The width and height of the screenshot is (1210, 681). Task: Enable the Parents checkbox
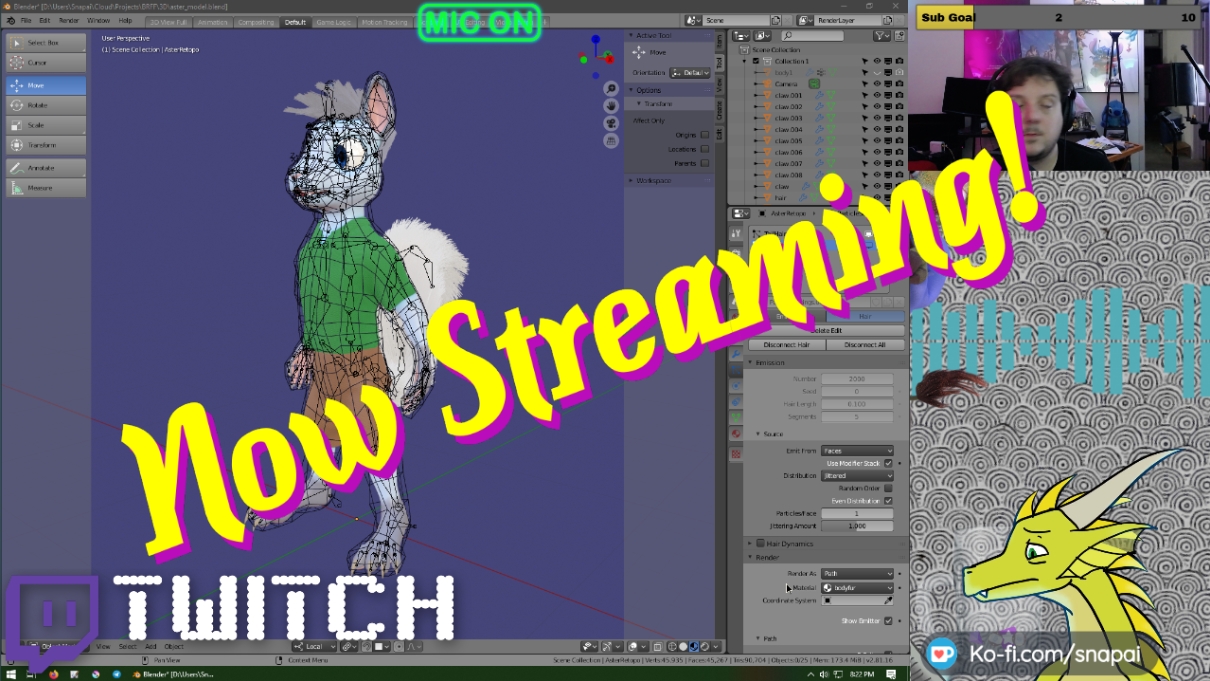(705, 163)
